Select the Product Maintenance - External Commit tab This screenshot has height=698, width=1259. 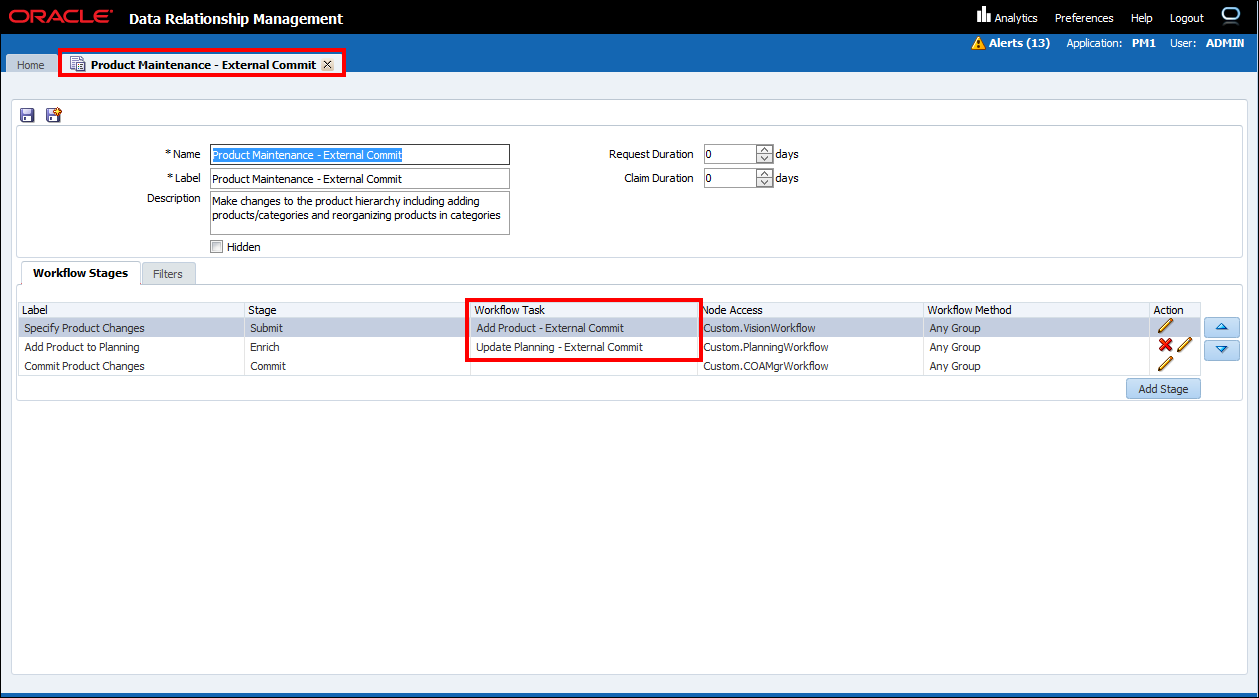tap(203, 65)
